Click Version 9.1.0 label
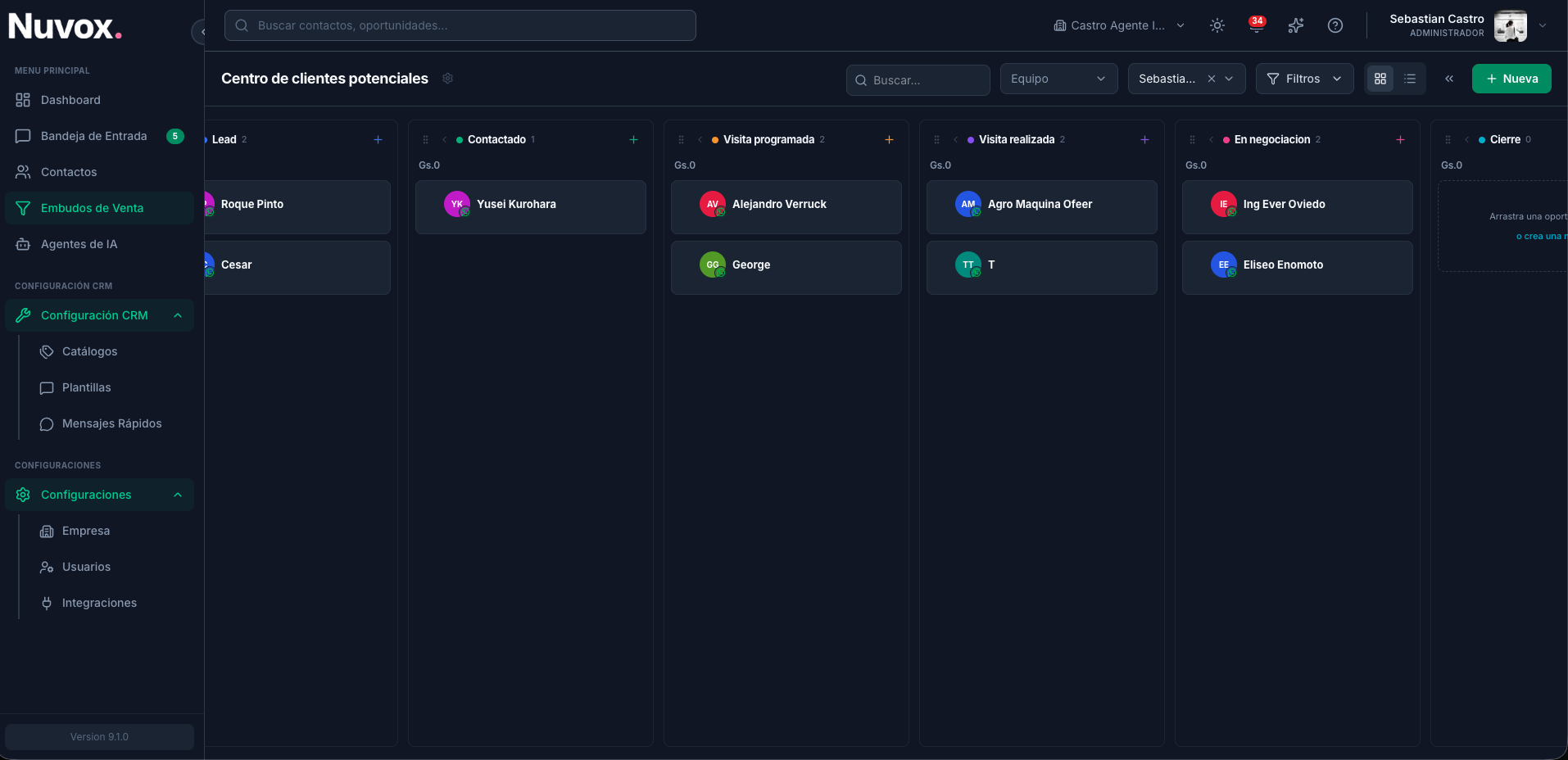The width and height of the screenshot is (1568, 760). click(x=99, y=737)
